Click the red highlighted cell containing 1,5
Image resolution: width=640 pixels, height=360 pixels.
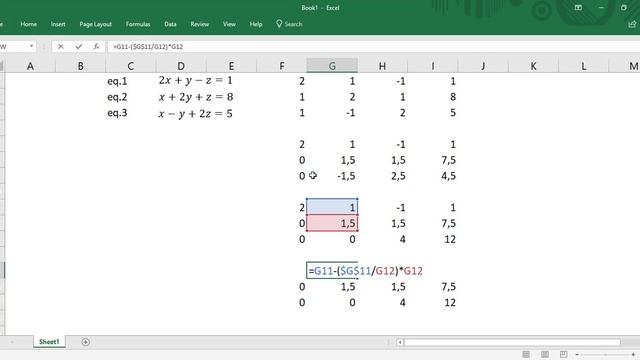332,223
